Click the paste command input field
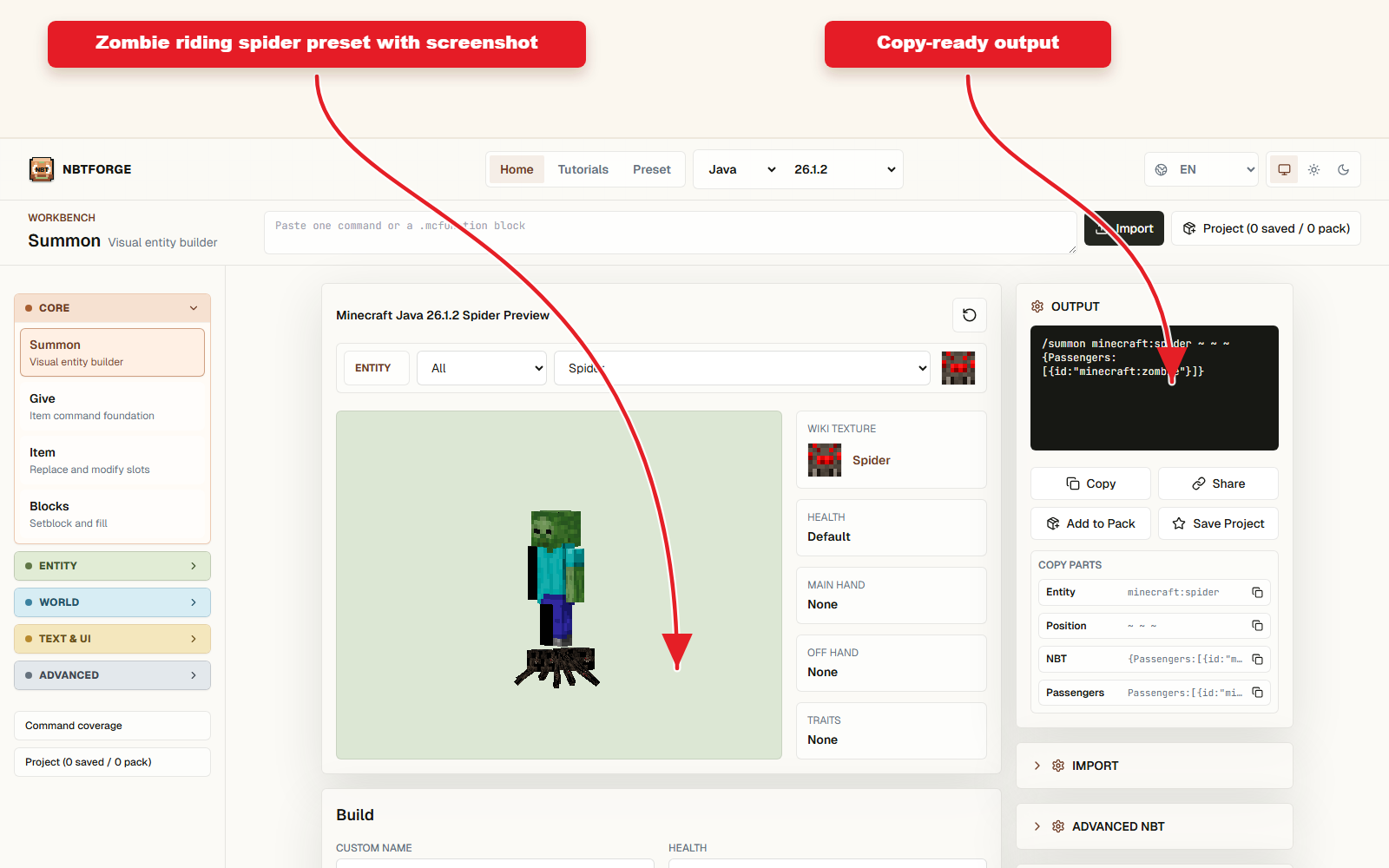This screenshot has height=868, width=1389. coord(670,233)
